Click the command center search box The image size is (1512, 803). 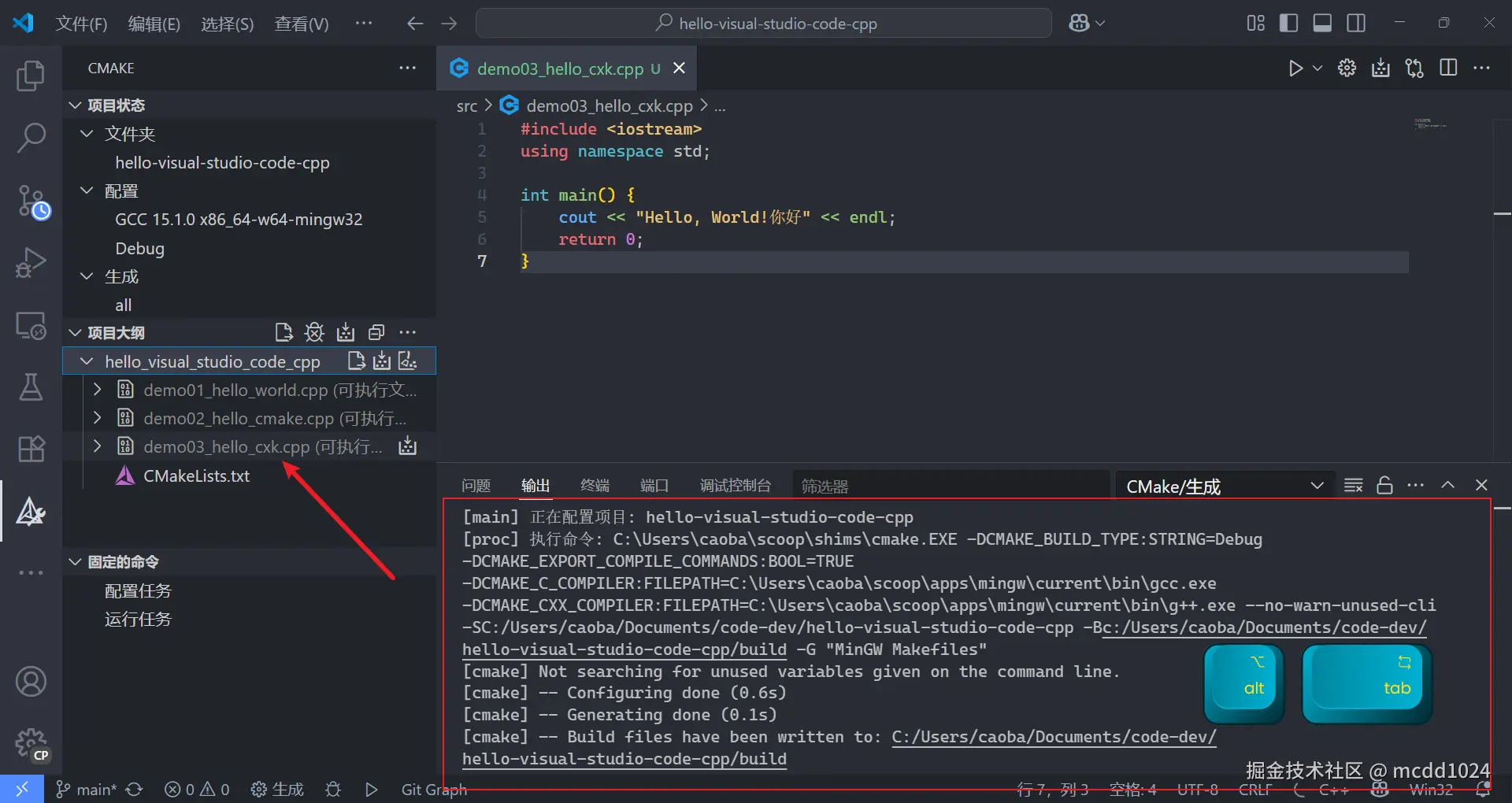point(764,24)
